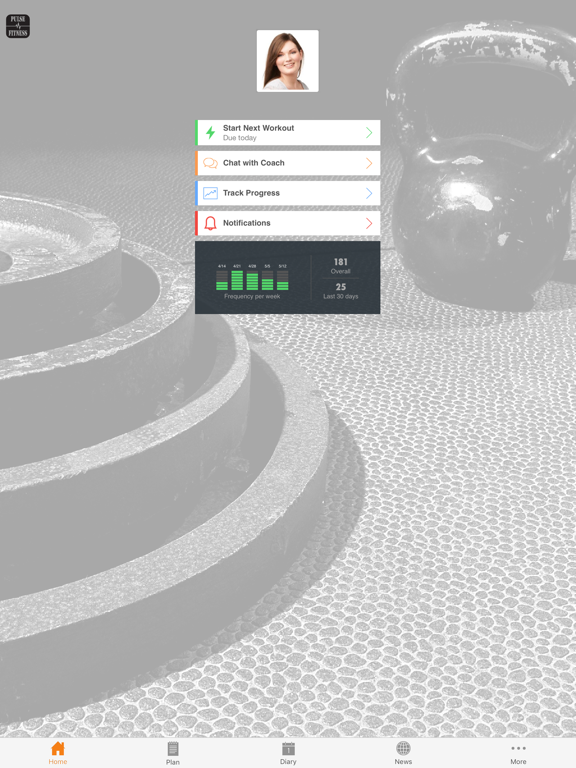
Task: Tap the 181 Overall workouts stat
Action: click(x=340, y=266)
